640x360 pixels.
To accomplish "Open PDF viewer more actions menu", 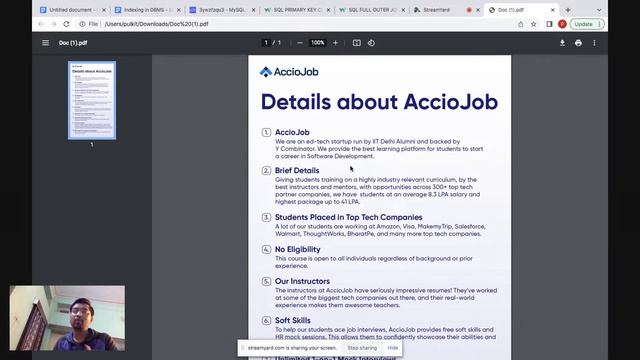I will tap(594, 43).
